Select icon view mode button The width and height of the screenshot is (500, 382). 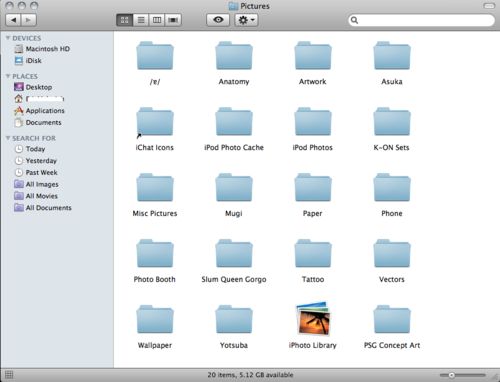125,20
